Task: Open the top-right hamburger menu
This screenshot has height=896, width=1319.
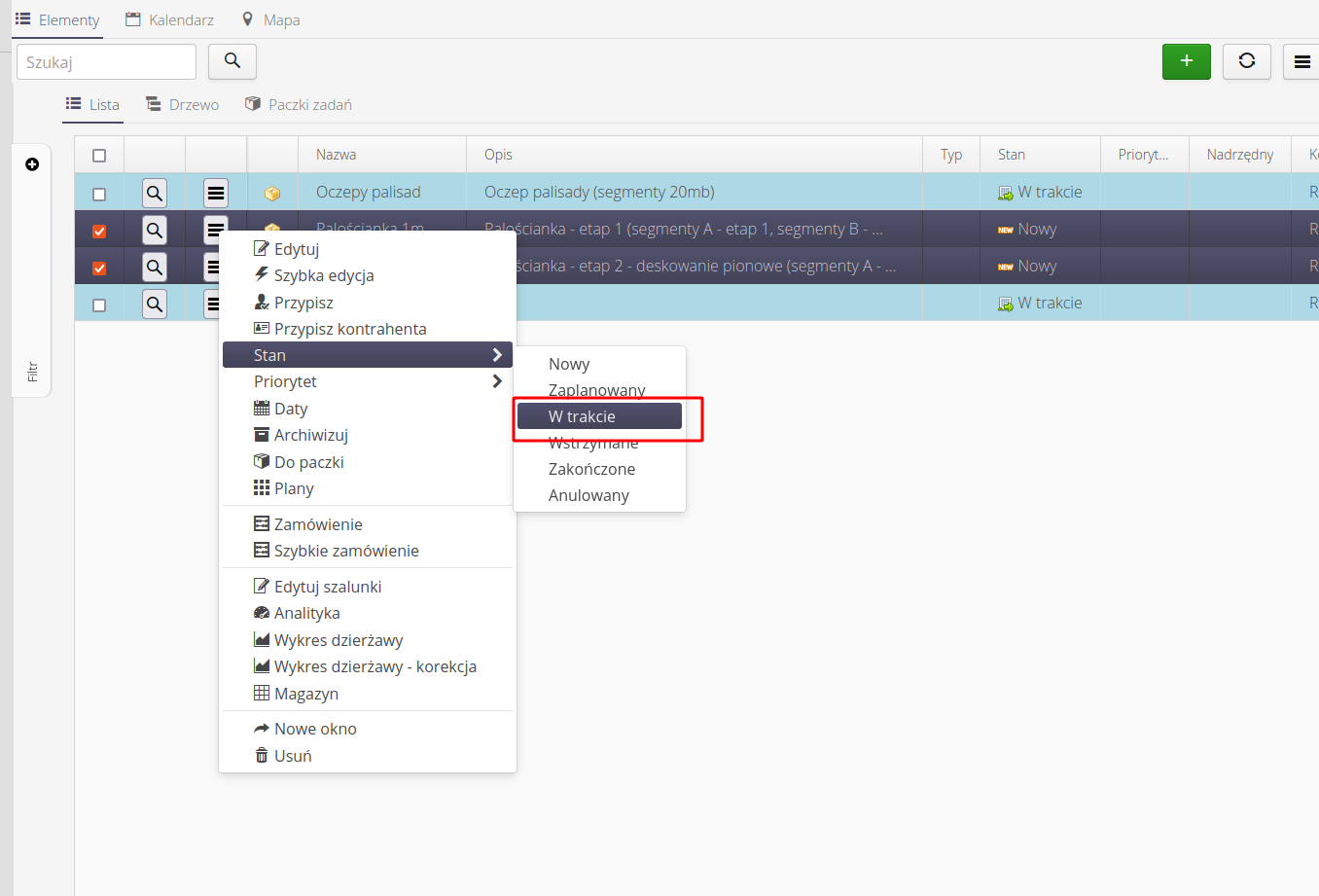Action: (x=1301, y=62)
